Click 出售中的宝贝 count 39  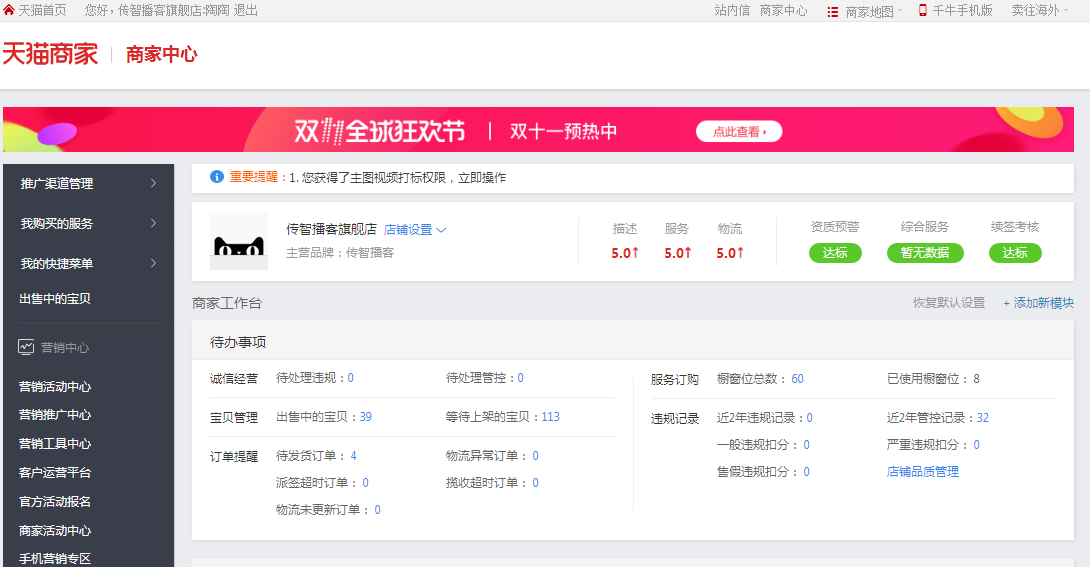(366, 416)
